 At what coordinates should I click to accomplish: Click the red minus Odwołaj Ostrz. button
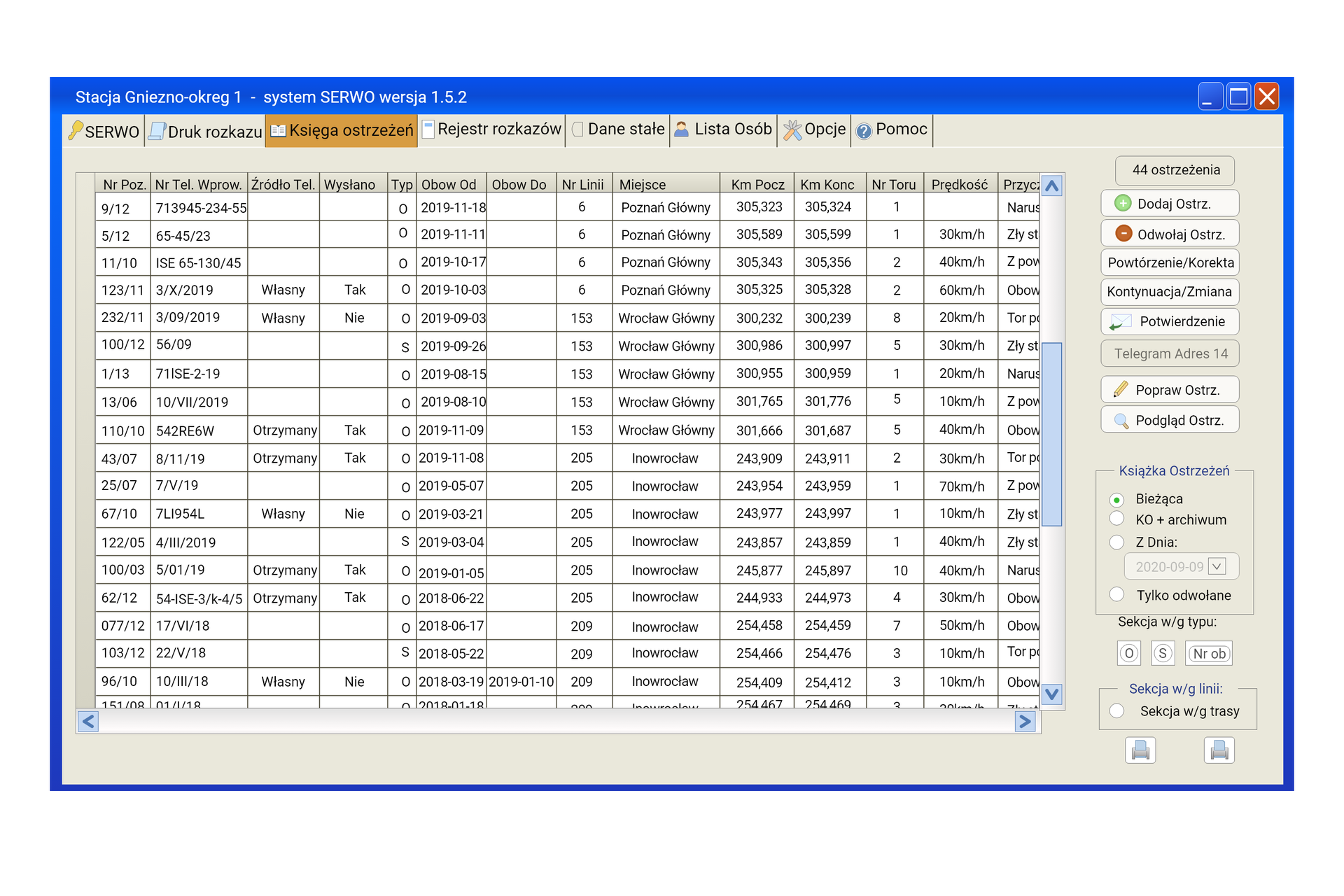point(1170,234)
